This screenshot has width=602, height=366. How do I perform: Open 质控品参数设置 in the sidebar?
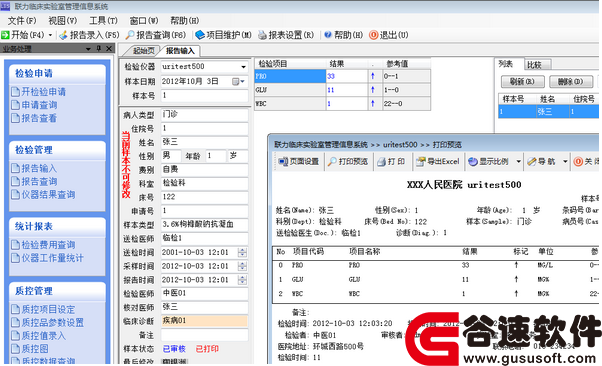[47, 322]
